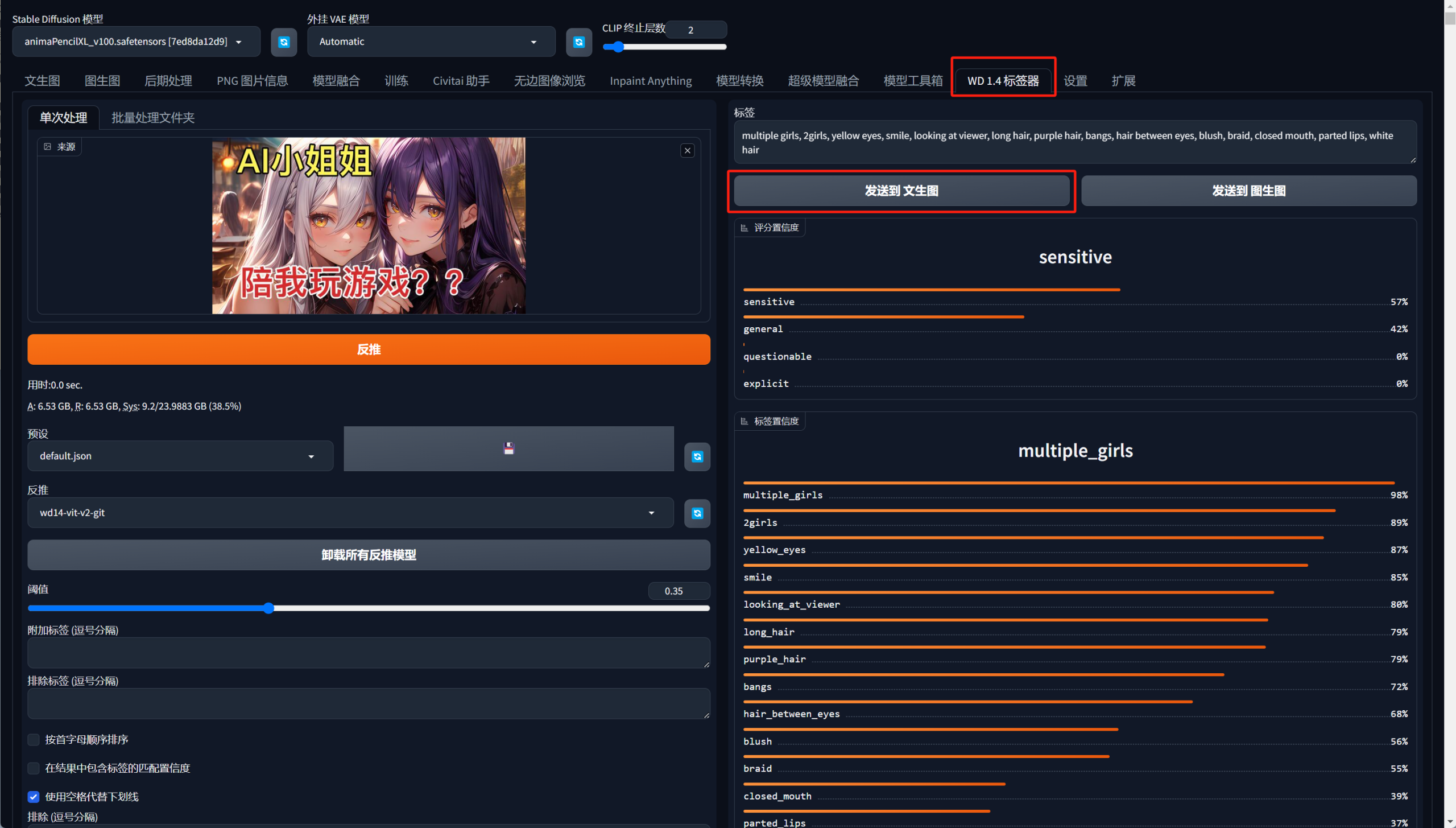Open the animaPencilXL model dropdown
Viewport: 1456px width, 828px height.
click(x=135, y=42)
